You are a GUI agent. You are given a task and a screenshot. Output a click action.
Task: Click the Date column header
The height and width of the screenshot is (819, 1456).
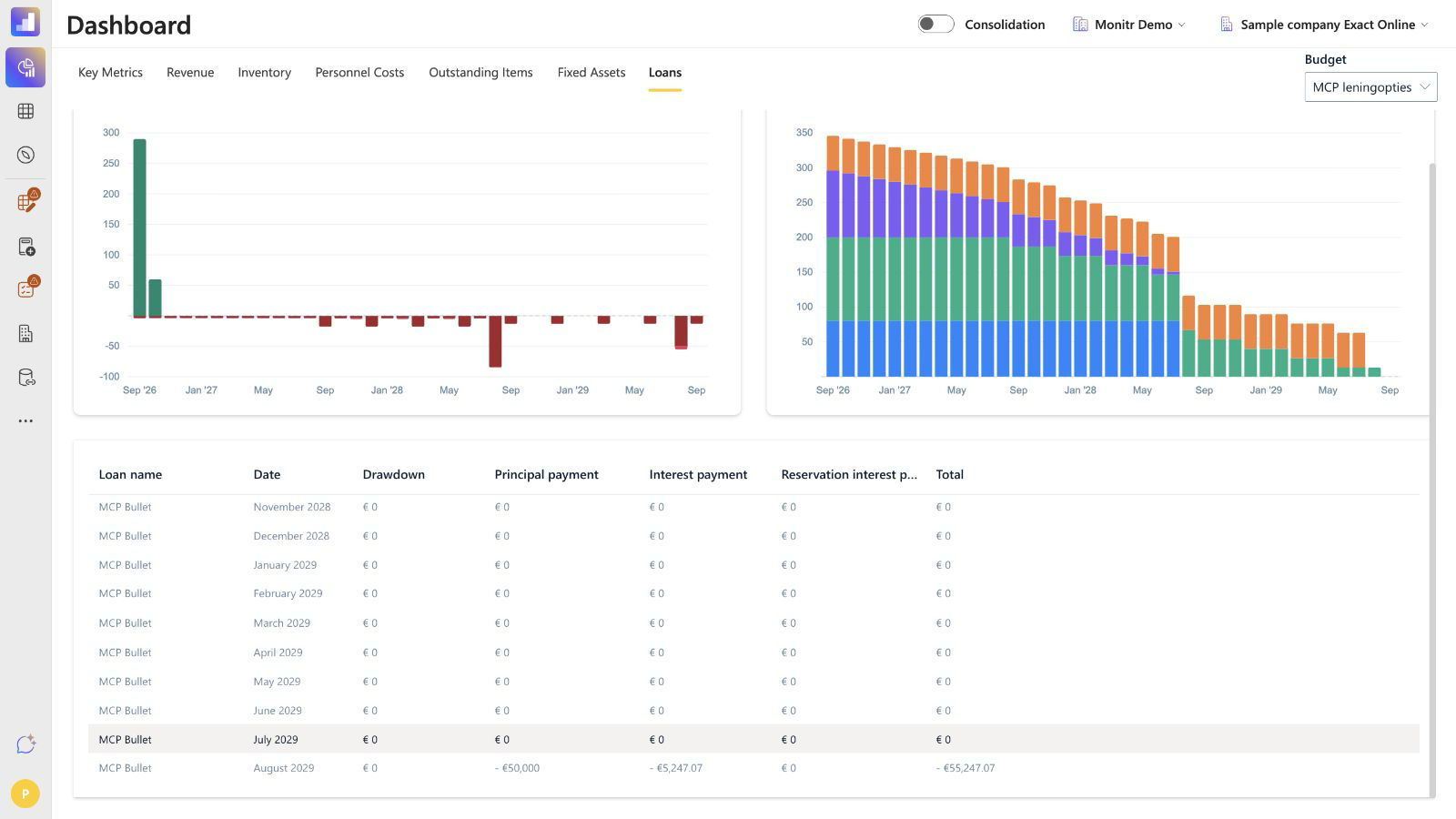tap(267, 474)
